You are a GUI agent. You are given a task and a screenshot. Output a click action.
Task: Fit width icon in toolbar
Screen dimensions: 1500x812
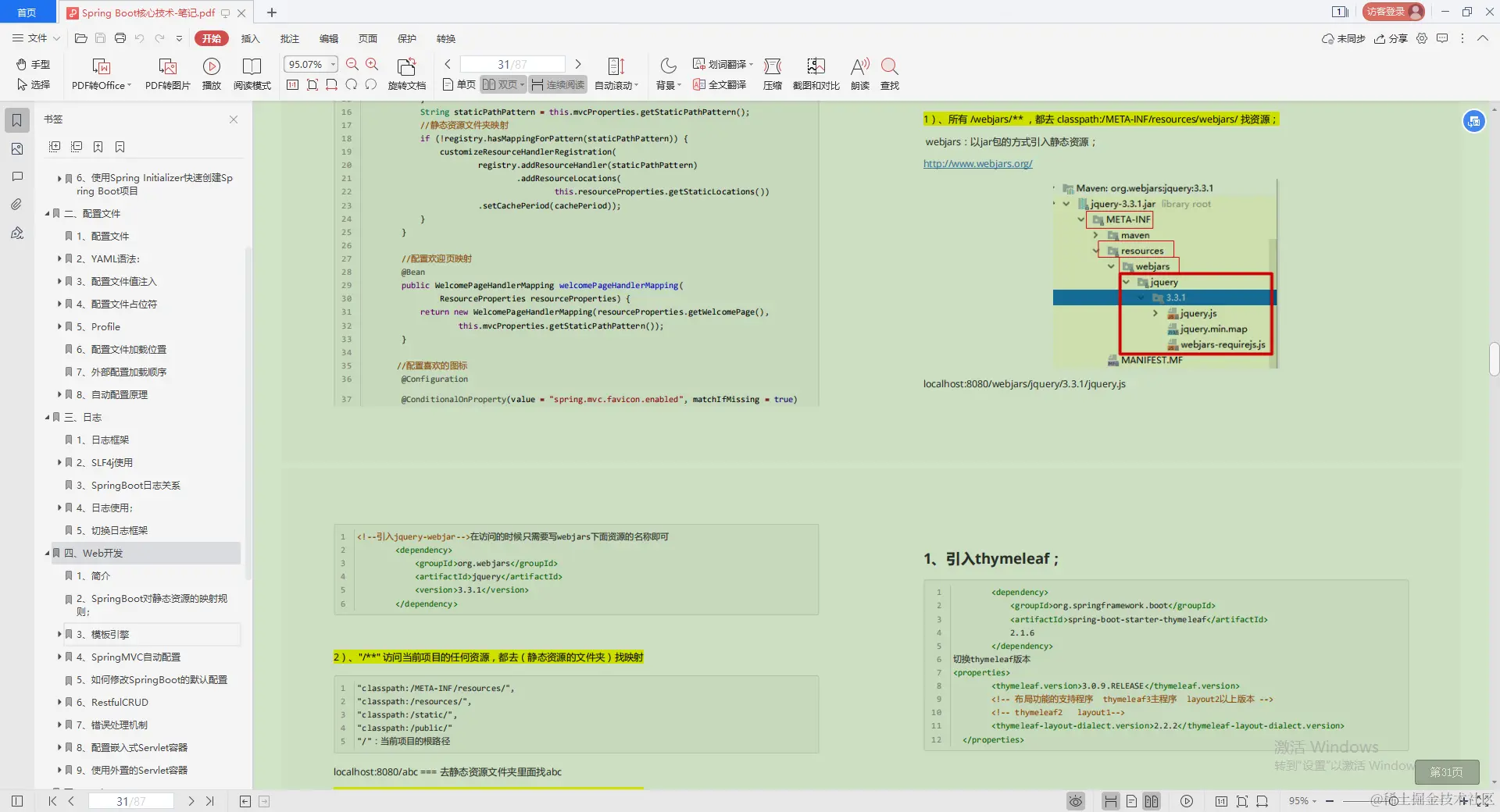[332, 84]
